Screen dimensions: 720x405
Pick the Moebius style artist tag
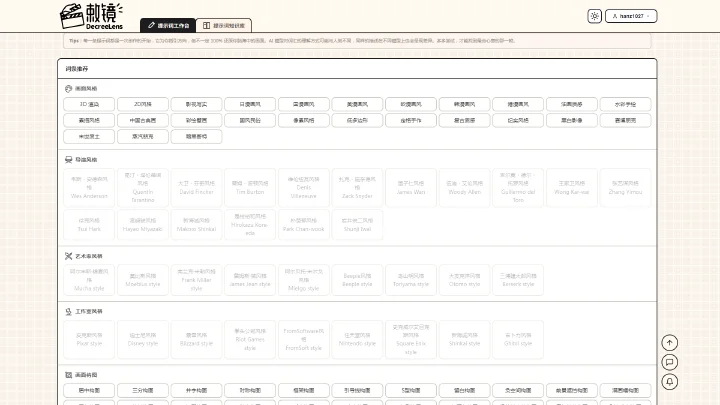coord(143,280)
